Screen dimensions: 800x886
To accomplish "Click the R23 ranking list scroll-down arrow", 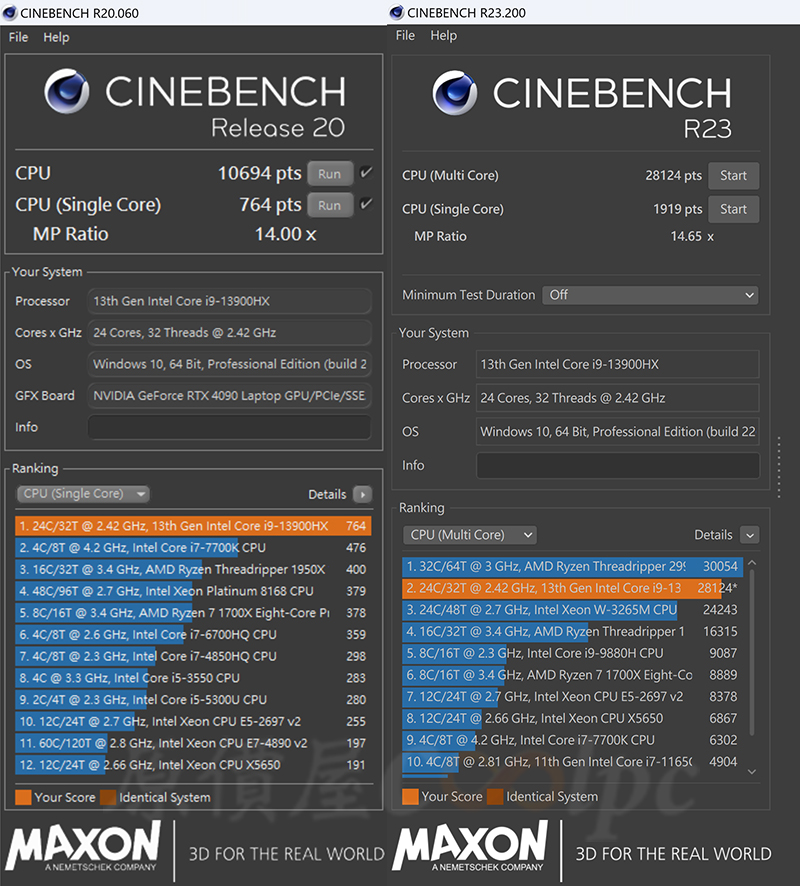I will pyautogui.click(x=752, y=771).
